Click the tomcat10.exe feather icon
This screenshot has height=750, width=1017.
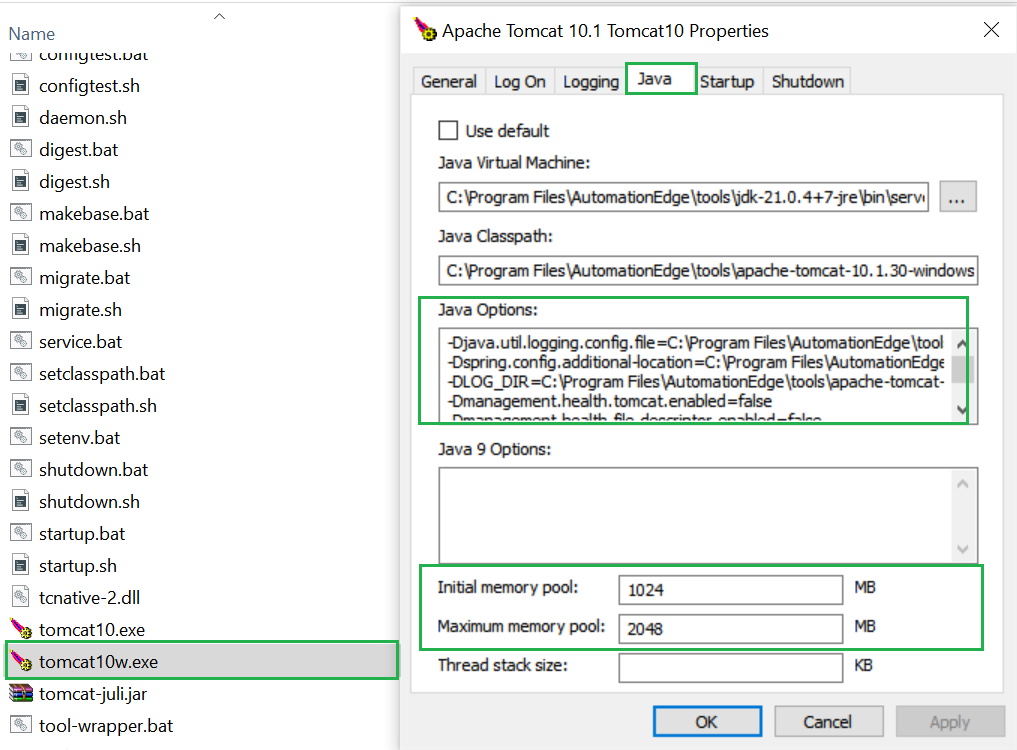[x=21, y=629]
